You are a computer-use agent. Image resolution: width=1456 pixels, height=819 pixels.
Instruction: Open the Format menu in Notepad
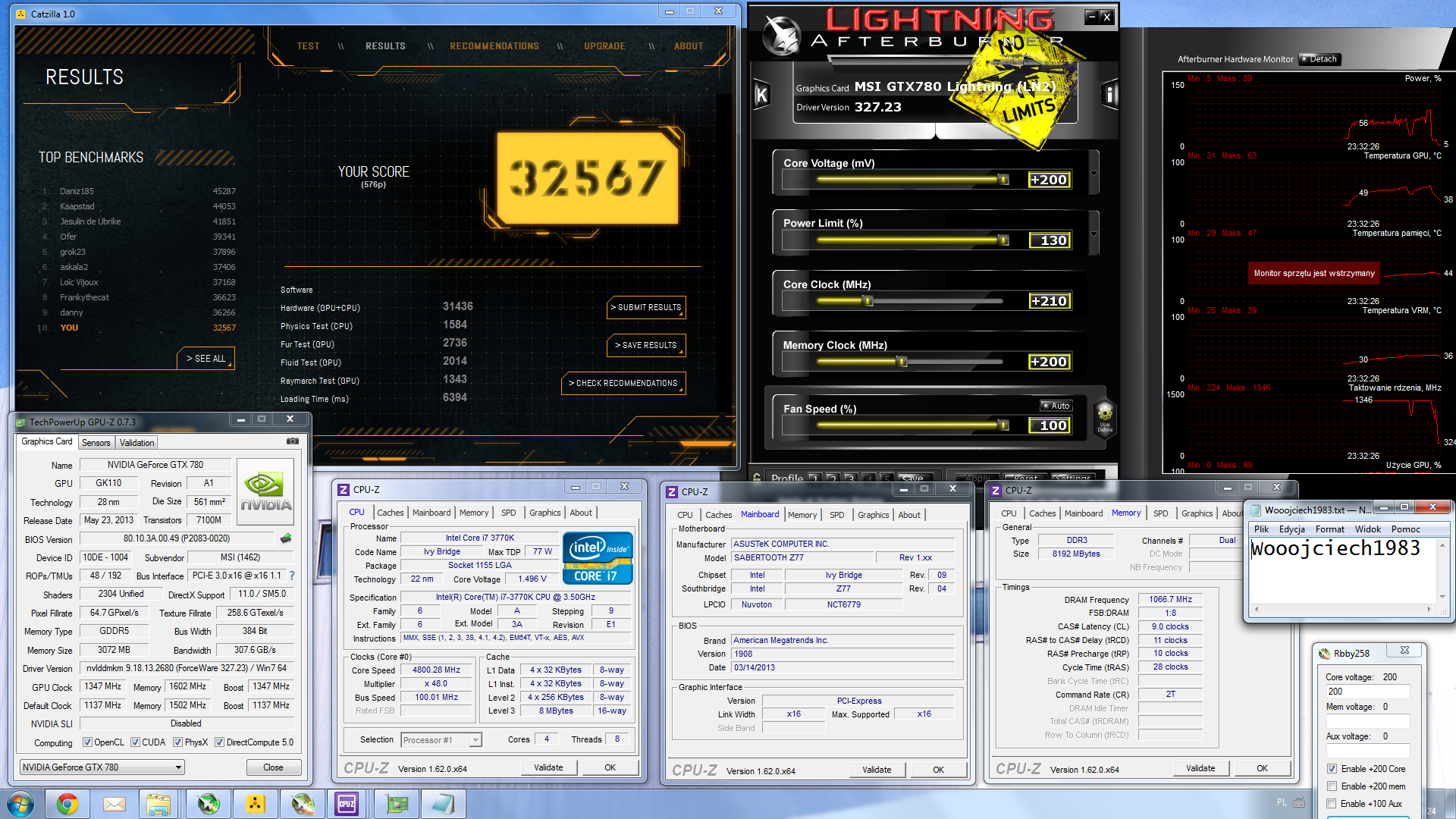[1329, 529]
